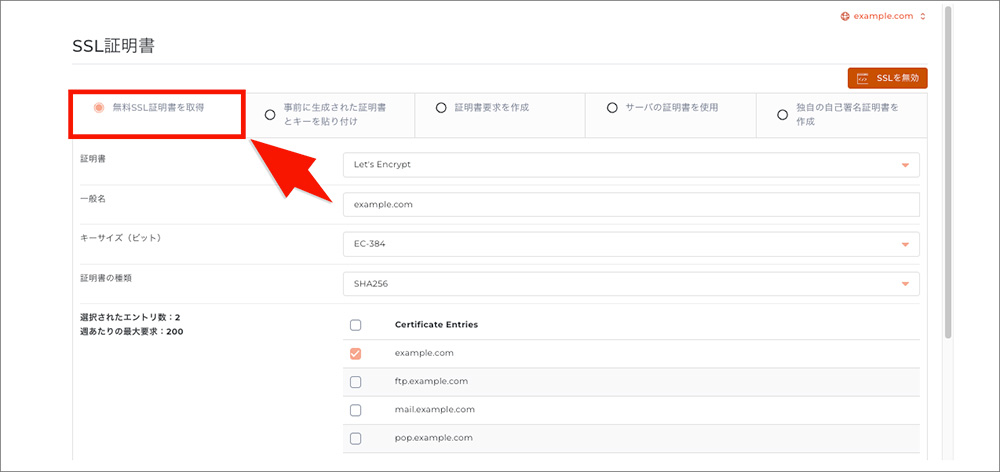Open the example.com domain switcher arrows
This screenshot has height=472, width=1000.
(923, 16)
